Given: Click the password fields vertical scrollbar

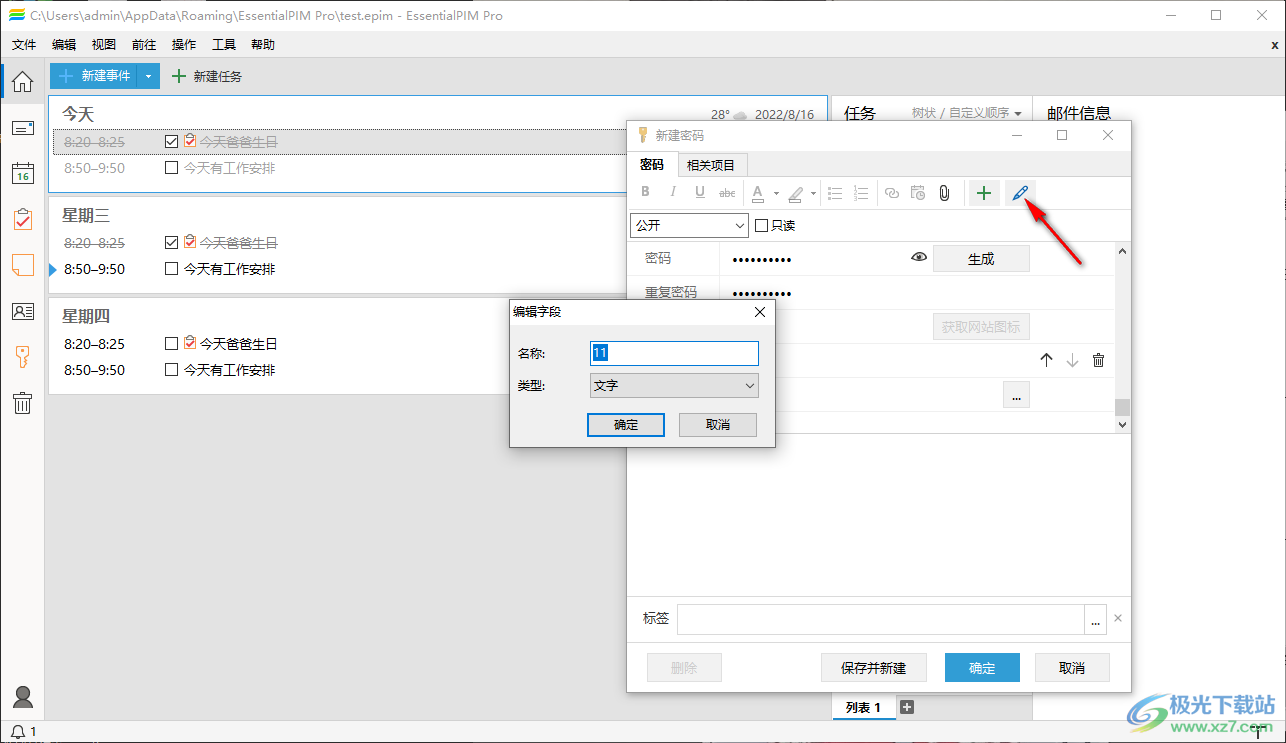Looking at the screenshot, I should (1122, 337).
